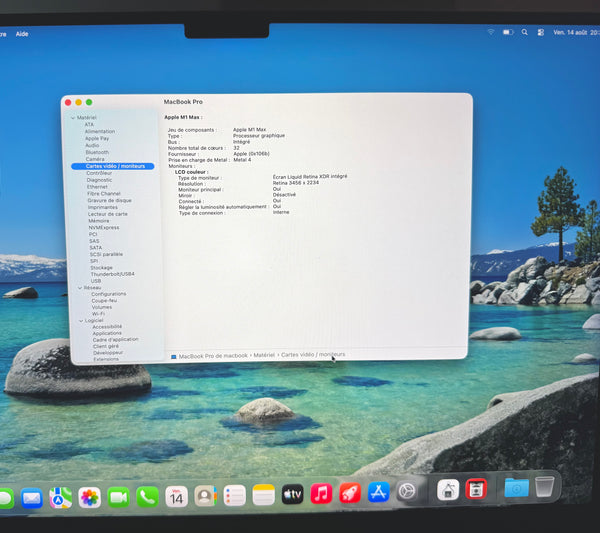Click the 'LCD couleur :' monitor entry
The image size is (600, 533).
click(x=191, y=172)
